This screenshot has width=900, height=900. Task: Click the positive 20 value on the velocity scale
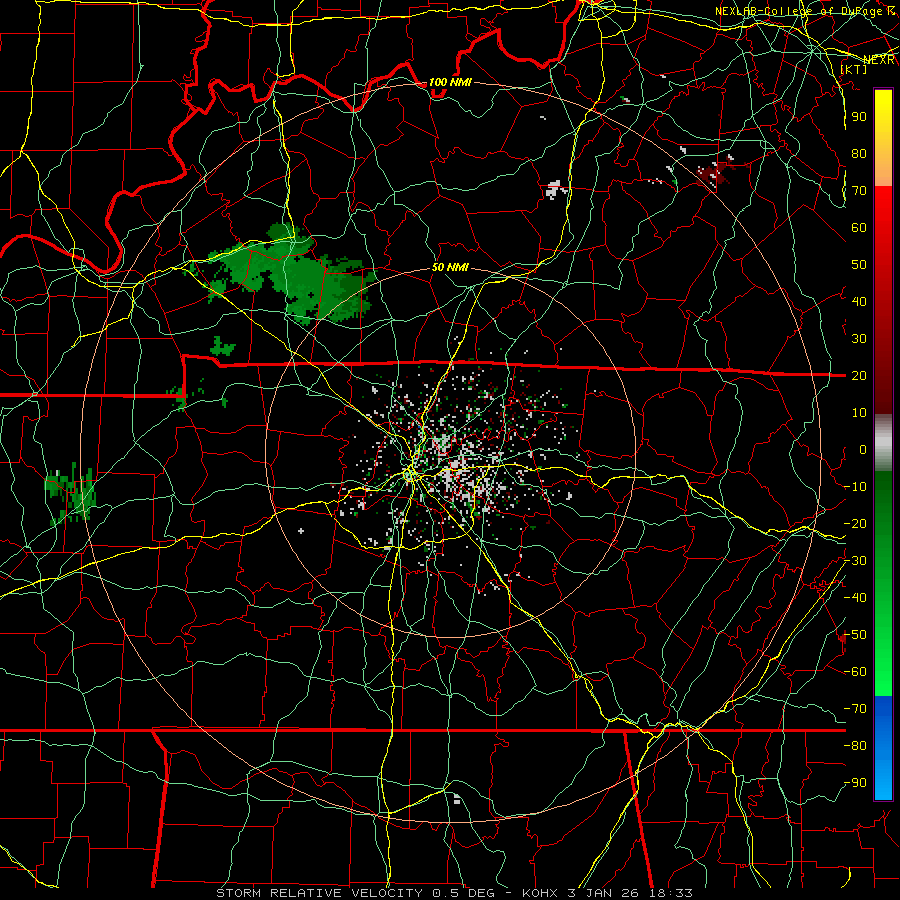coord(859,375)
